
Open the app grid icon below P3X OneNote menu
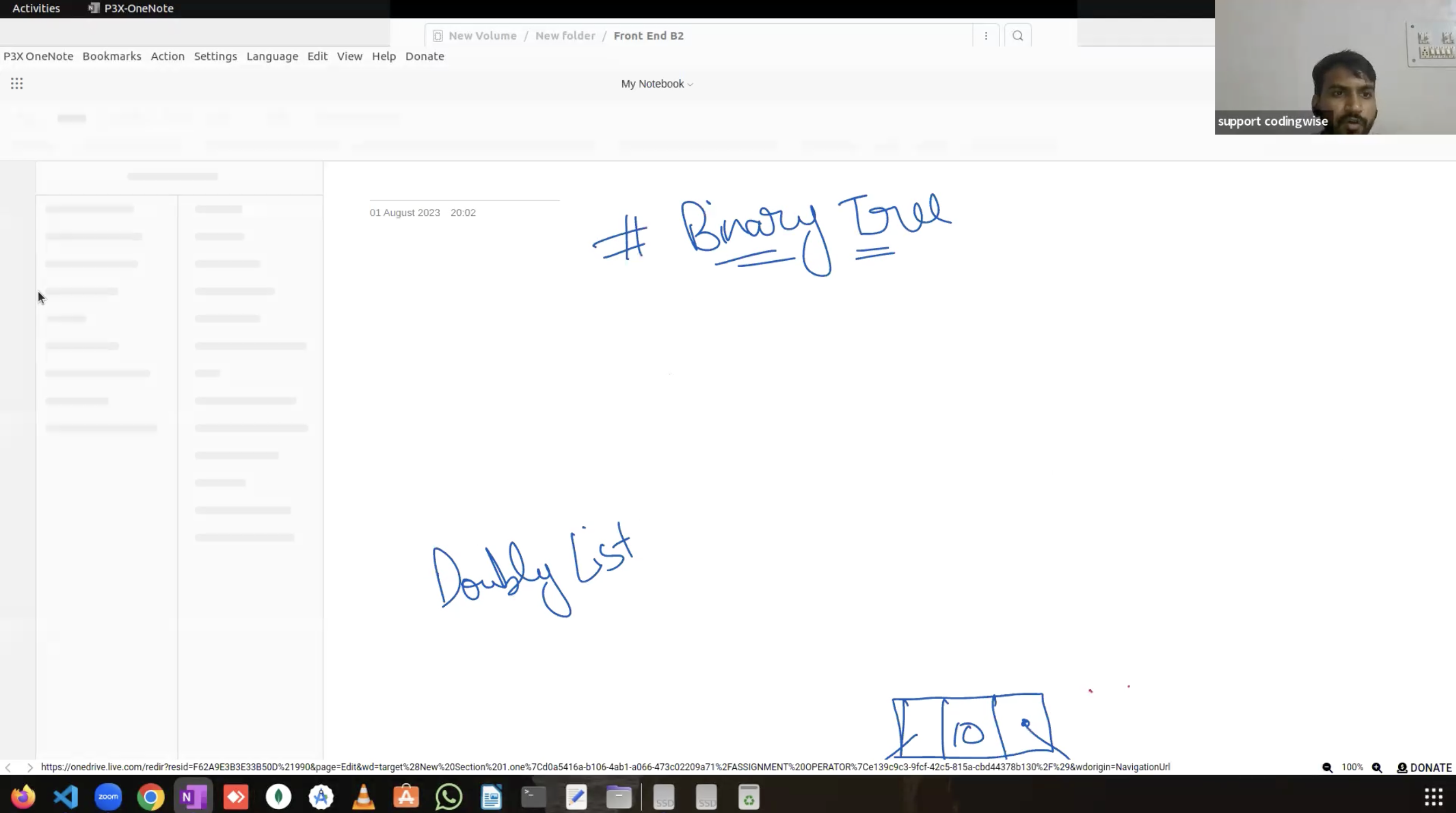[x=17, y=84]
